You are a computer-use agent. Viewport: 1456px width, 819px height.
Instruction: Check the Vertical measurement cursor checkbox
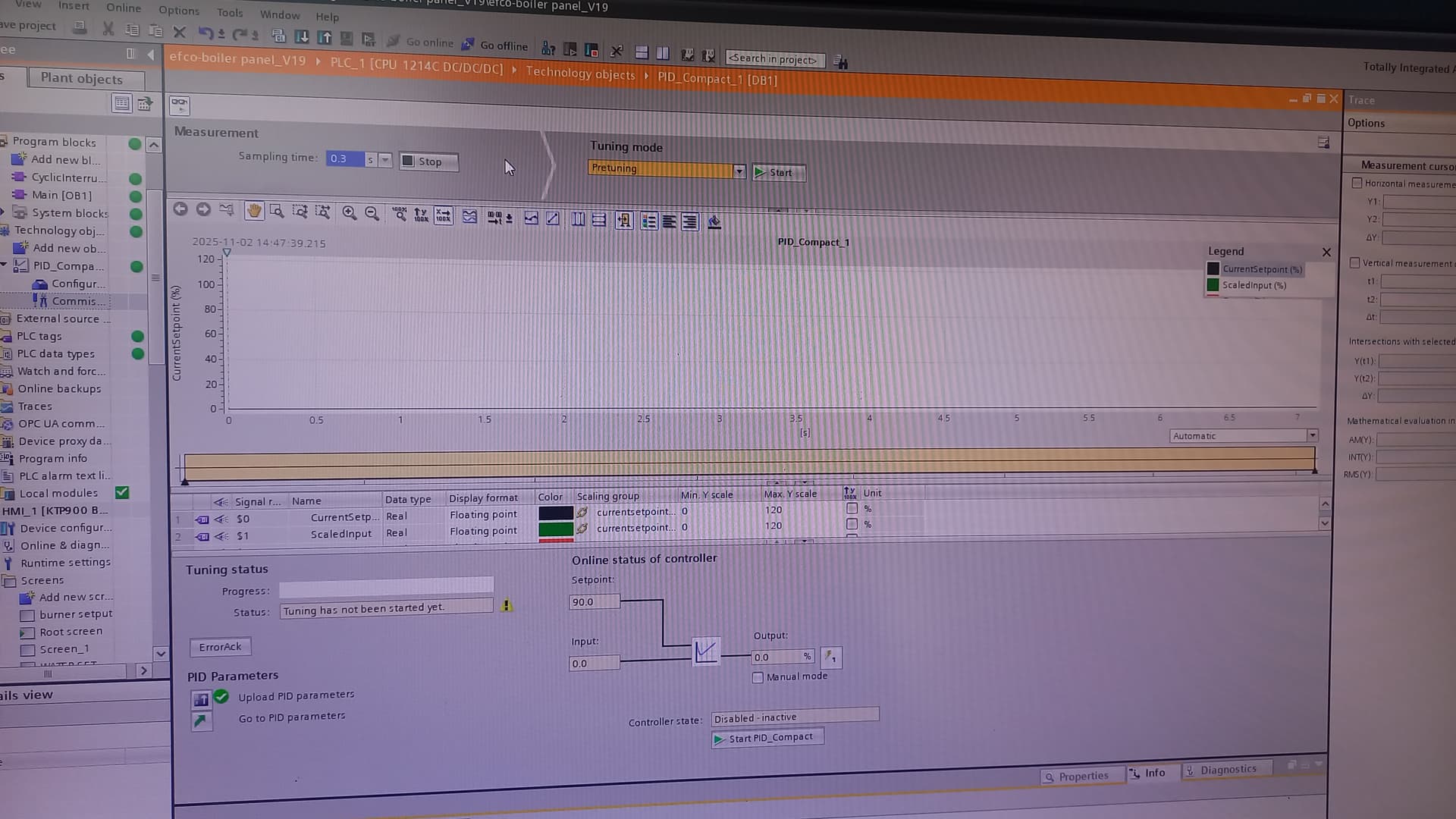click(1354, 262)
